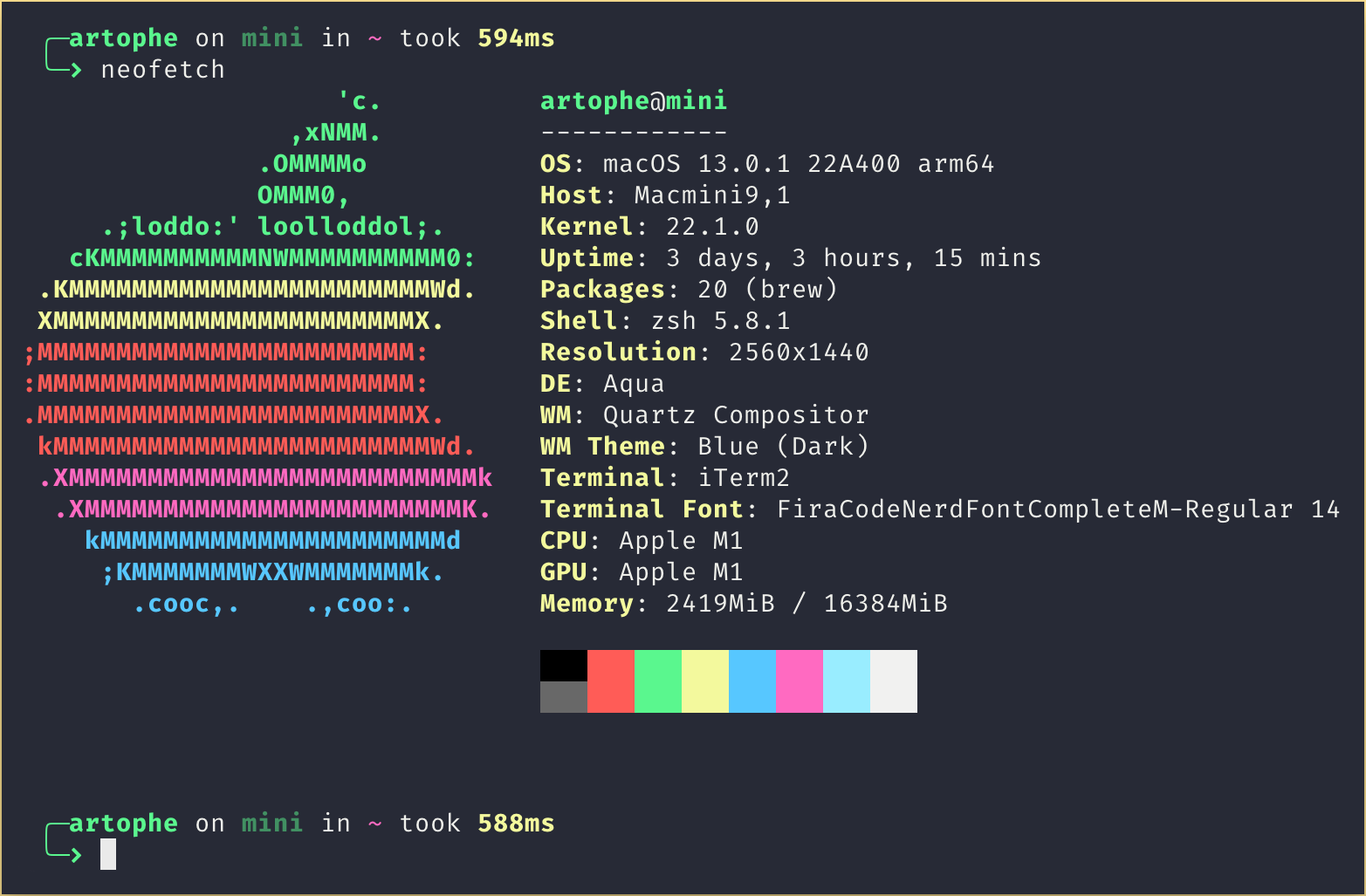Click the 'DE: Aqua' line
The width and height of the screenshot is (1366, 896).
point(602,384)
